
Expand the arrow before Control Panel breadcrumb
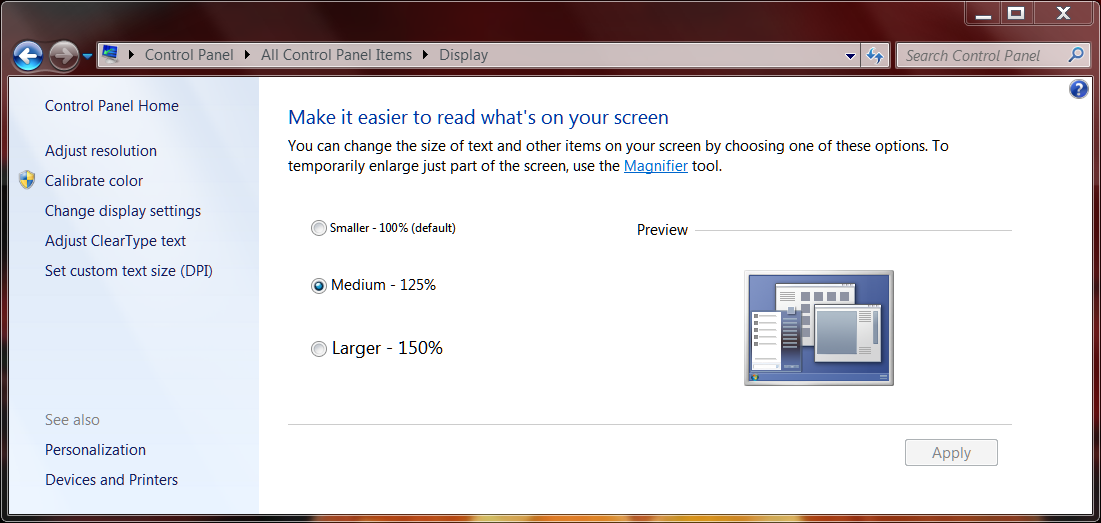(x=131, y=55)
